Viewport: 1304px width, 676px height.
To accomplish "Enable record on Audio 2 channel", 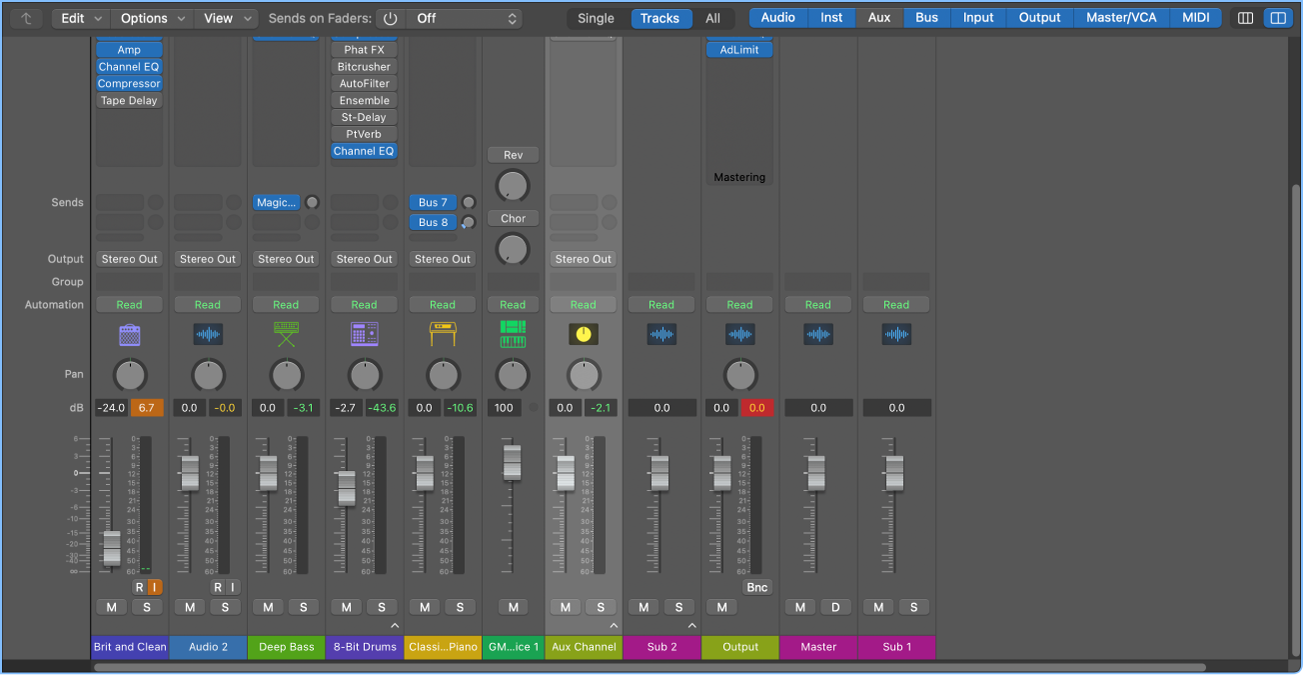I will pyautogui.click(x=218, y=587).
